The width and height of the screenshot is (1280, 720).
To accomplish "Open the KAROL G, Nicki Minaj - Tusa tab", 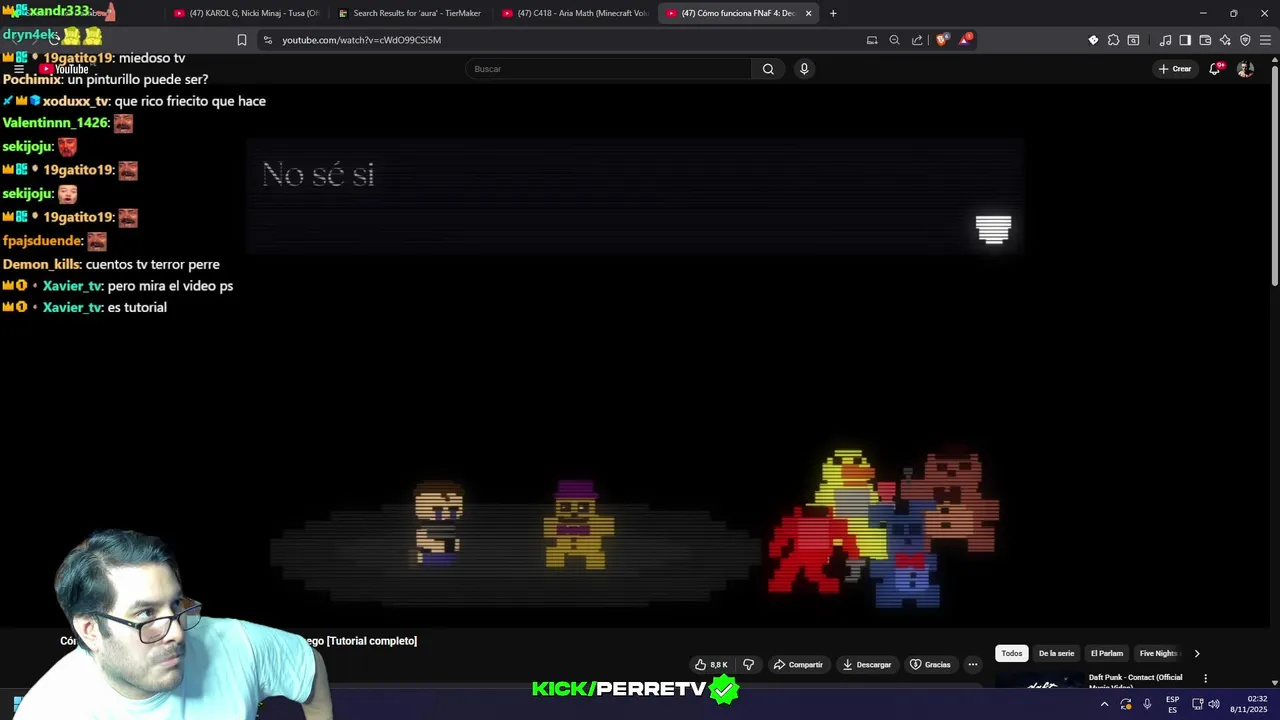I will [245, 13].
